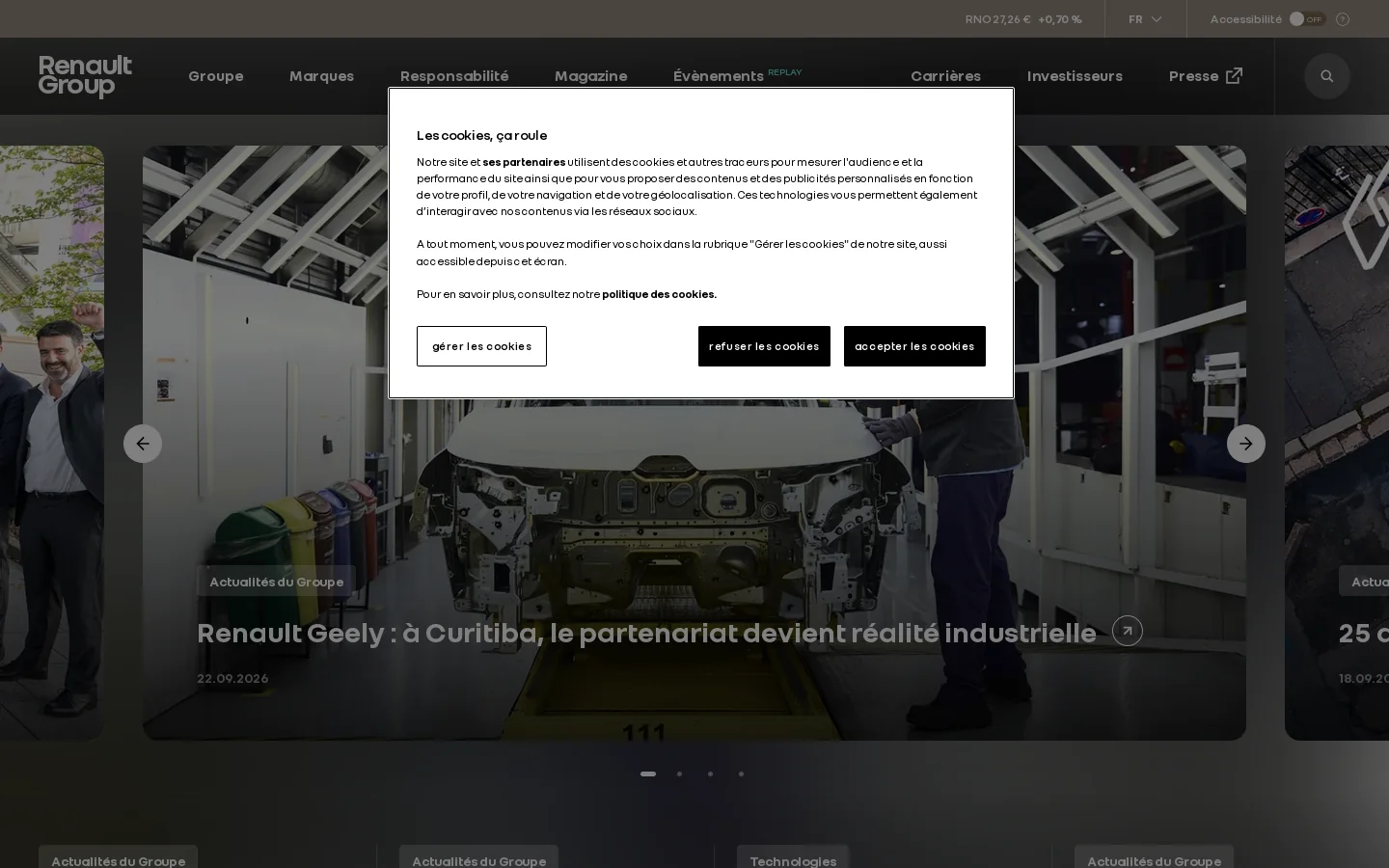
Task: Click the 'Actualités du Groupe' tag on main slide
Action: 277,582
